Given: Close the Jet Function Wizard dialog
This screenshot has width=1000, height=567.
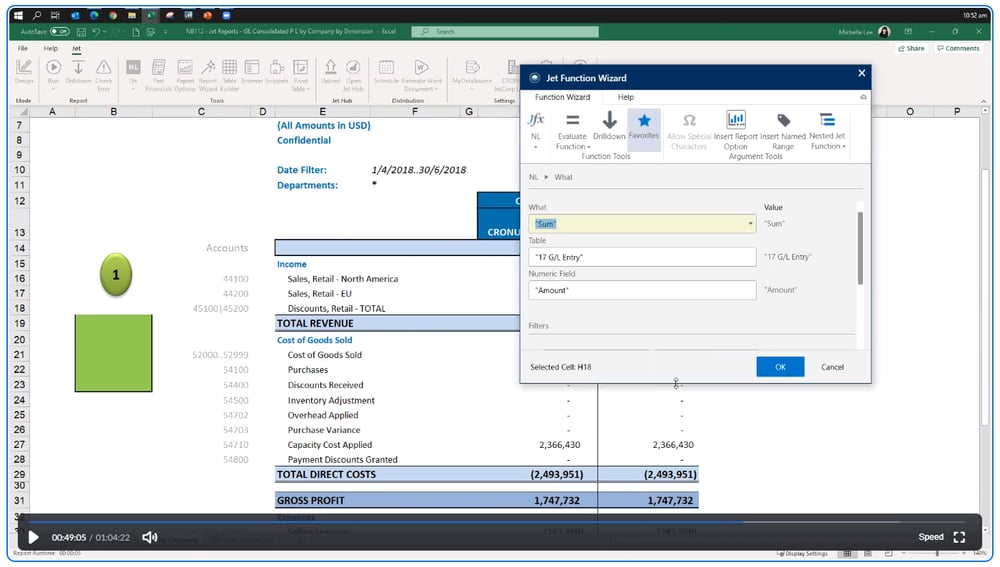Looking at the screenshot, I should [862, 73].
